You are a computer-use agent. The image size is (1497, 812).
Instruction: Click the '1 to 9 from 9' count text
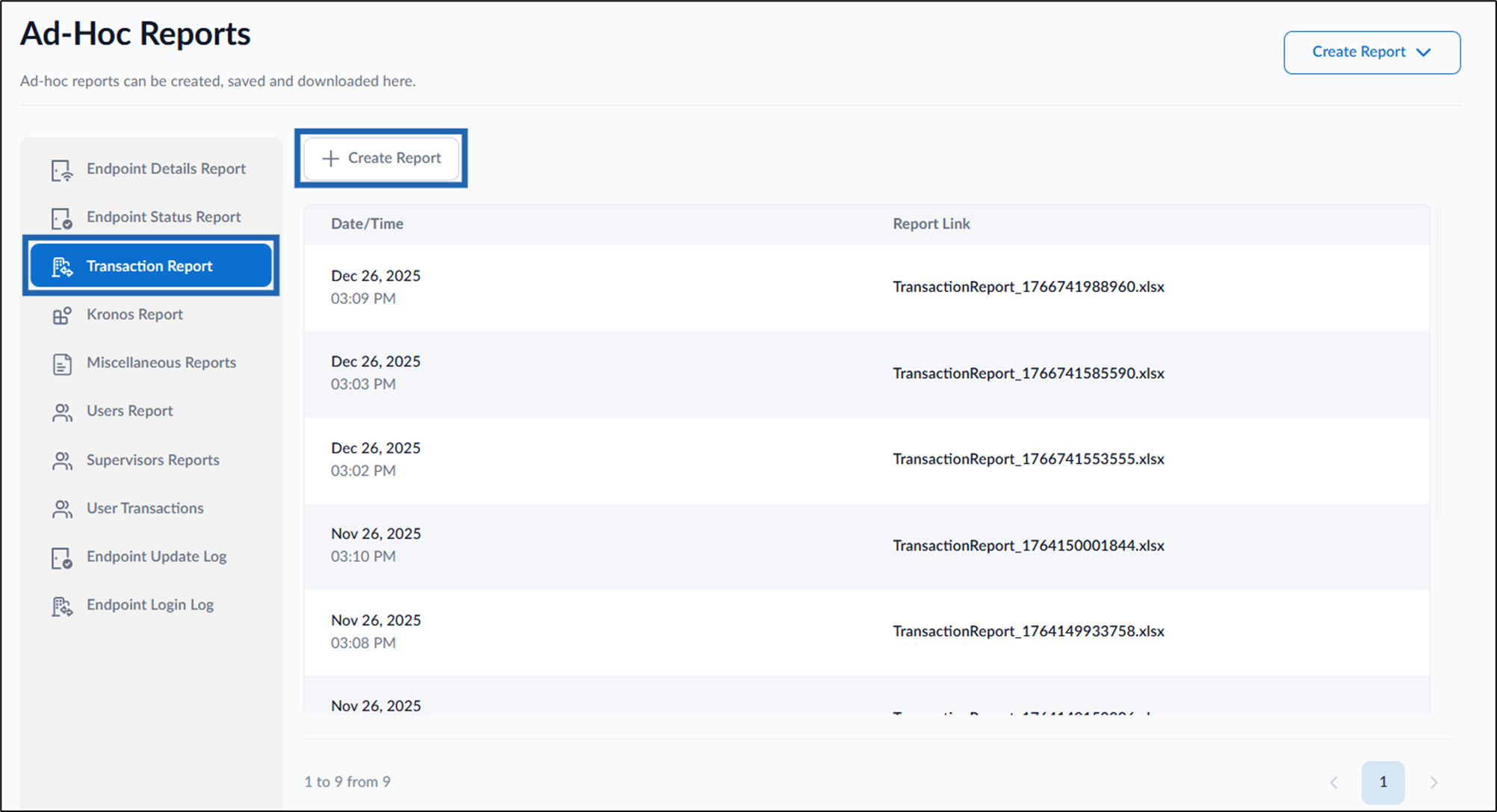(347, 782)
